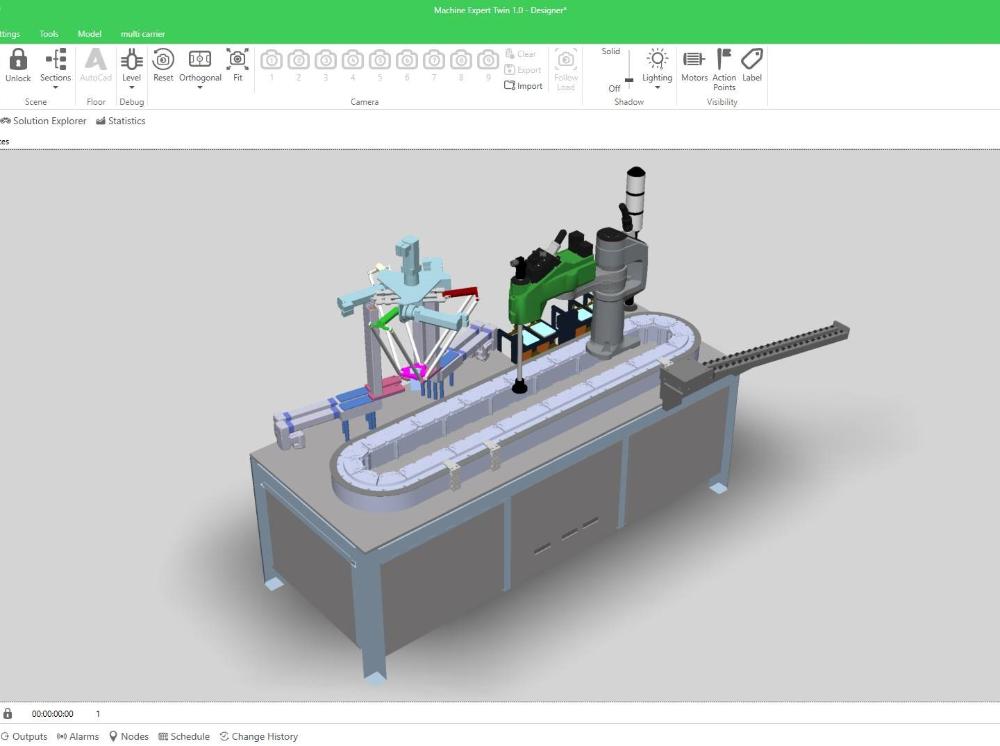Viewport: 1000px width, 746px height.
Task: Select camera preset 2
Action: click(298, 61)
